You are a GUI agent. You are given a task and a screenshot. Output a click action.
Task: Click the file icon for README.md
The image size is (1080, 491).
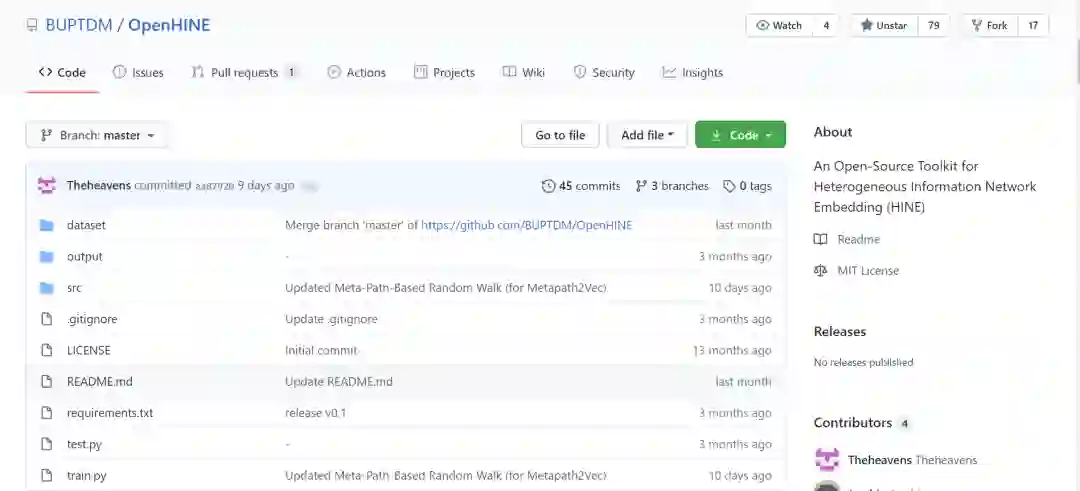coord(46,382)
